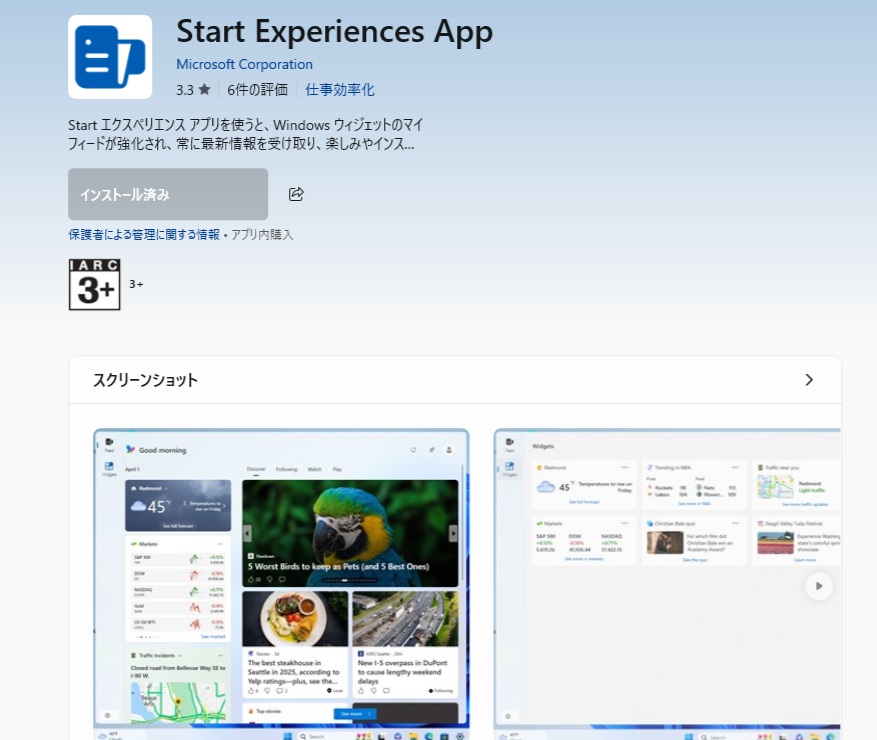Screen dimensions: 877x740
Task: Open the 仕事効率化 category link
Action: click(x=340, y=89)
